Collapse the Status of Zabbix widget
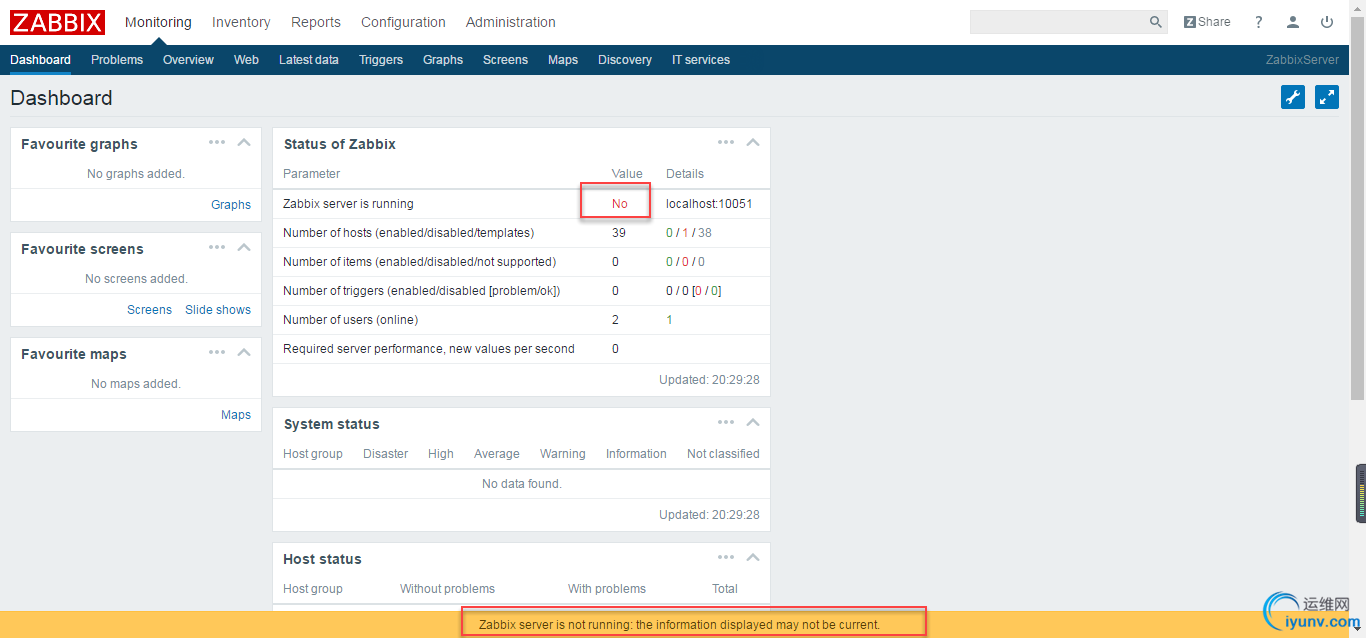This screenshot has width=1366, height=638. click(x=753, y=142)
